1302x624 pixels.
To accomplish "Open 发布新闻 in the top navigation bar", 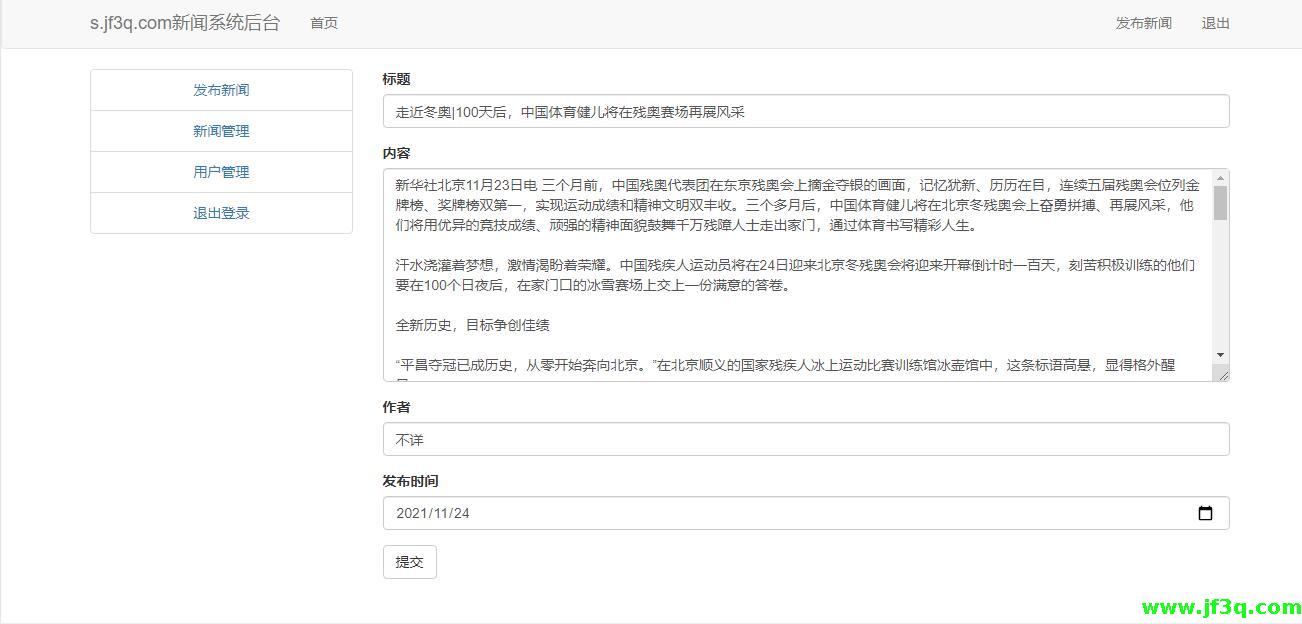I will (1142, 23).
